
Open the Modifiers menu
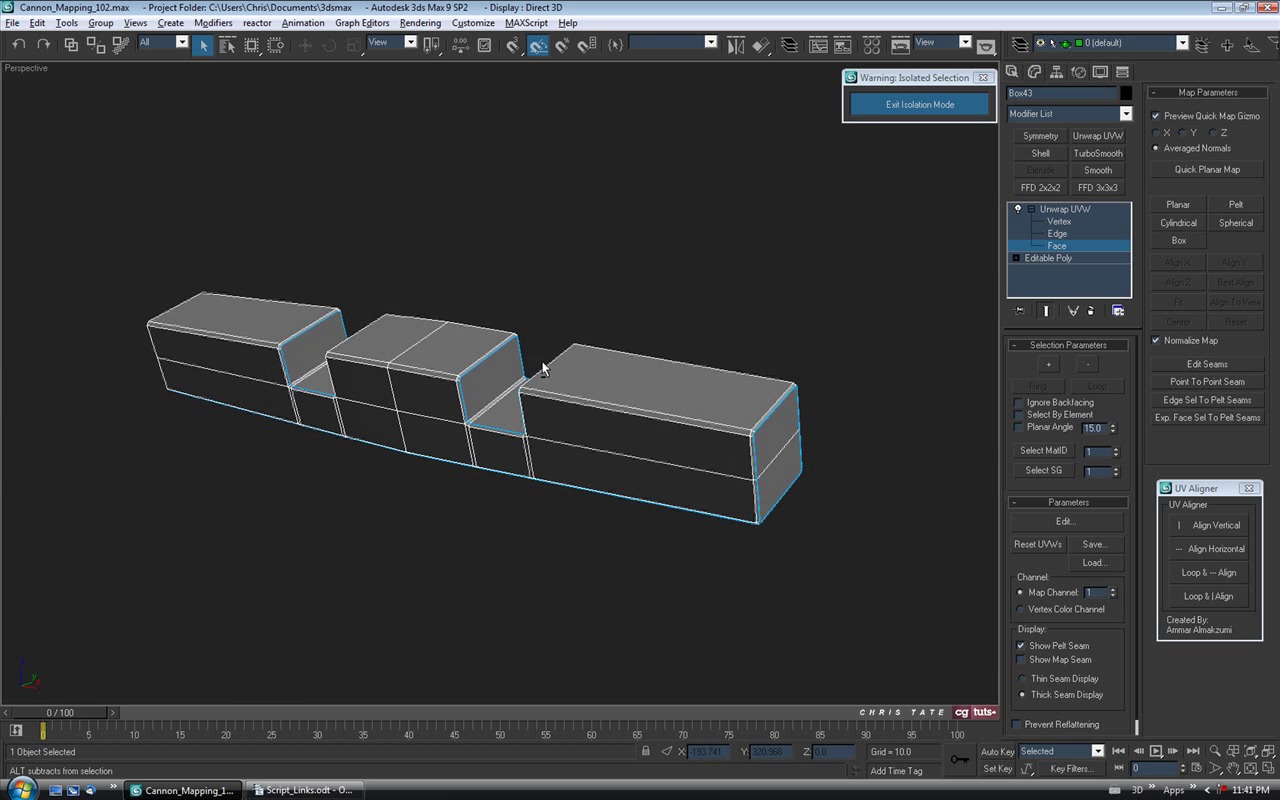(x=213, y=23)
